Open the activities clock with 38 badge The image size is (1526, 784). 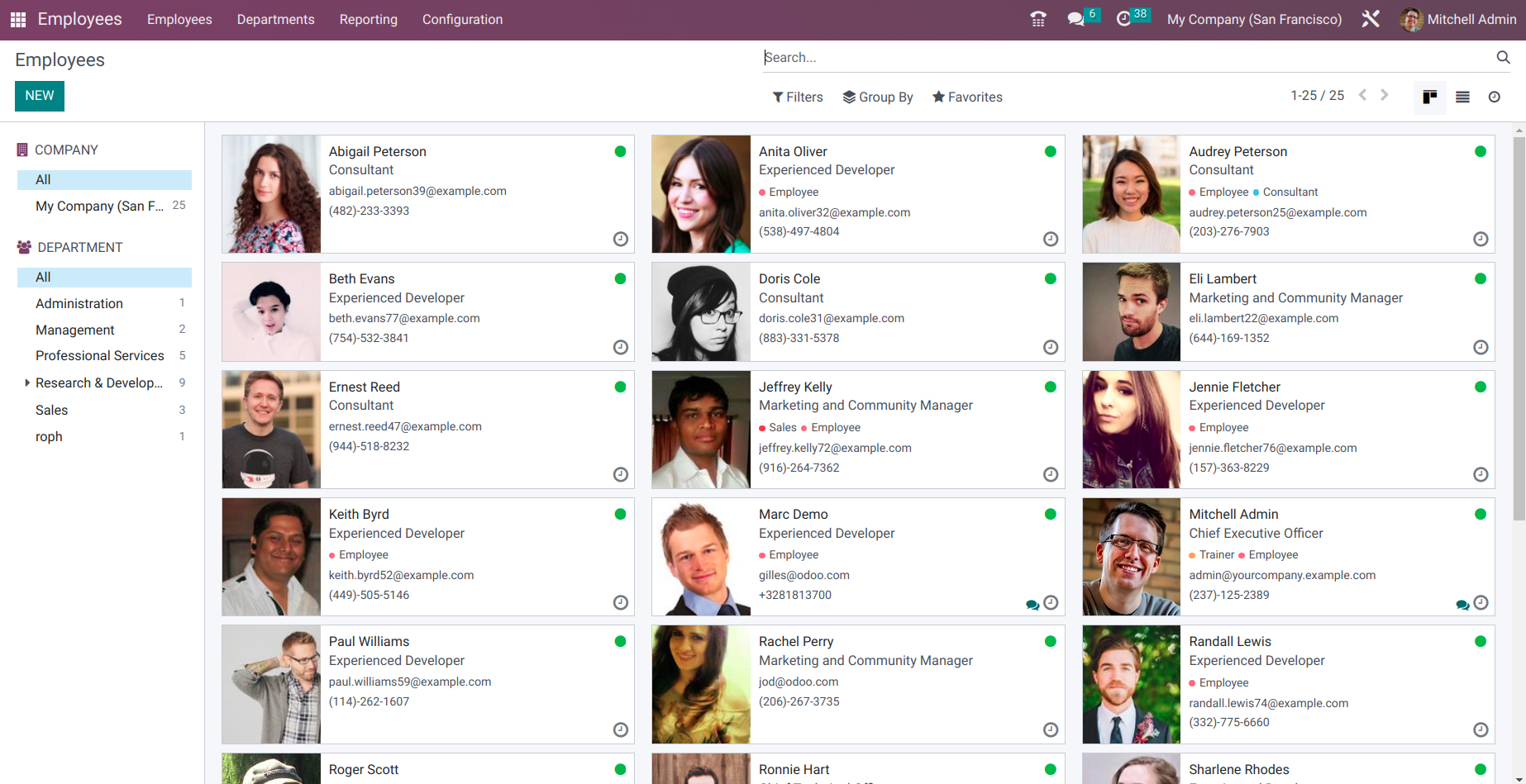[x=1132, y=17]
